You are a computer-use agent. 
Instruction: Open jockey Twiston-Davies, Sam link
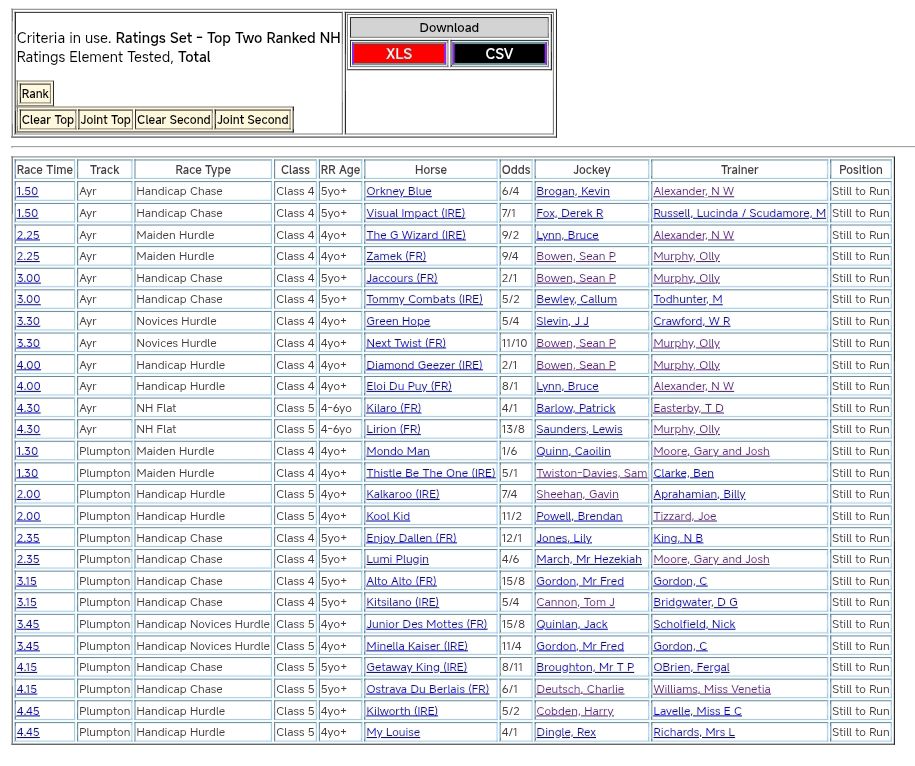pyautogui.click(x=591, y=473)
